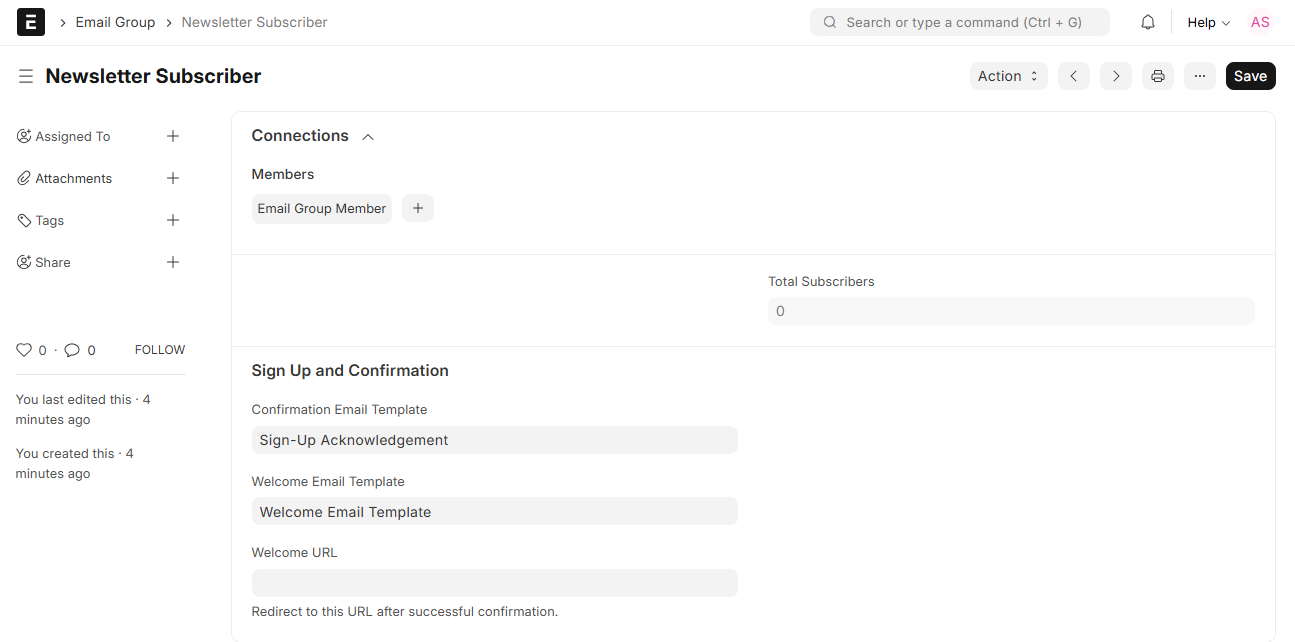Open the Confirmation Email Template selector

(x=494, y=440)
